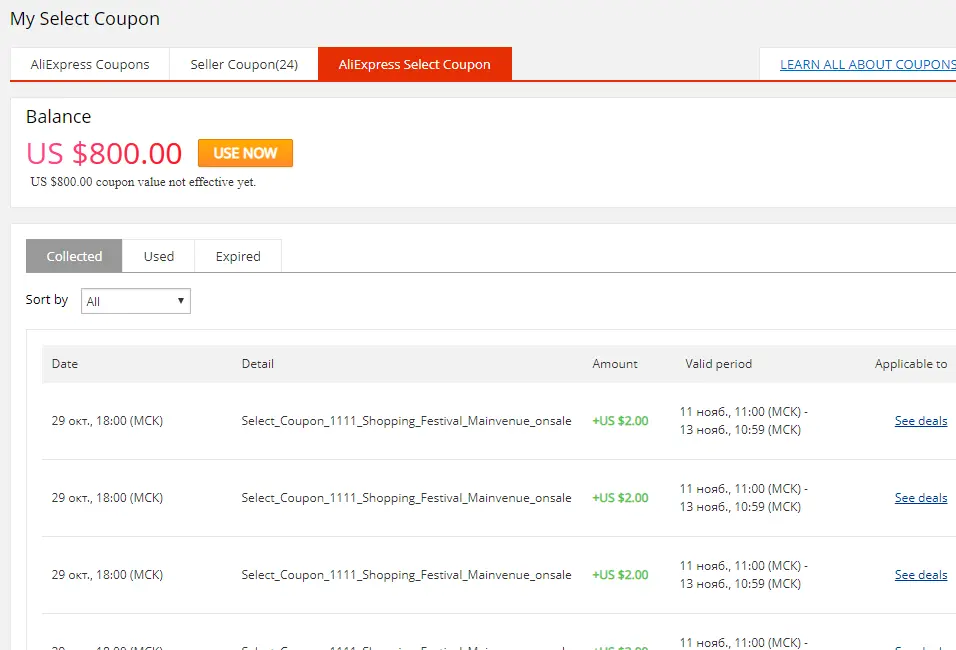The image size is (956, 650).
Task: Click the Amount column header
Action: coord(615,363)
